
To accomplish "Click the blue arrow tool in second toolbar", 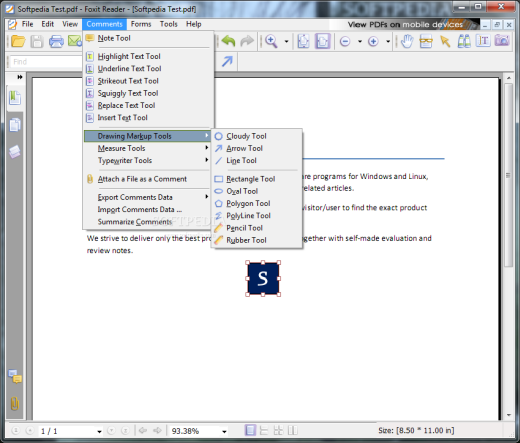I will tap(227, 61).
